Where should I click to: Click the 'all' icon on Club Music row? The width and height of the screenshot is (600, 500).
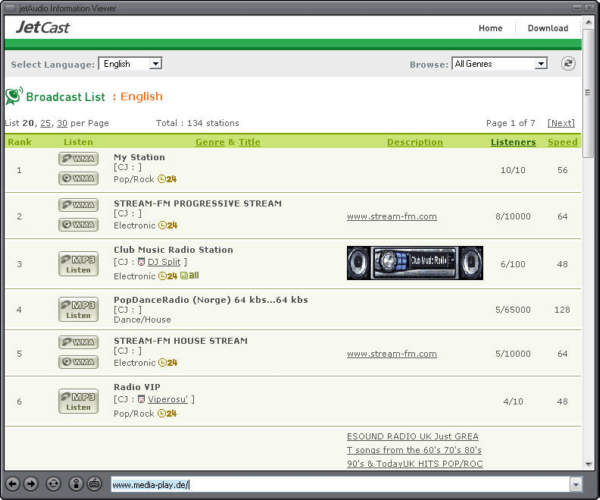[189, 275]
